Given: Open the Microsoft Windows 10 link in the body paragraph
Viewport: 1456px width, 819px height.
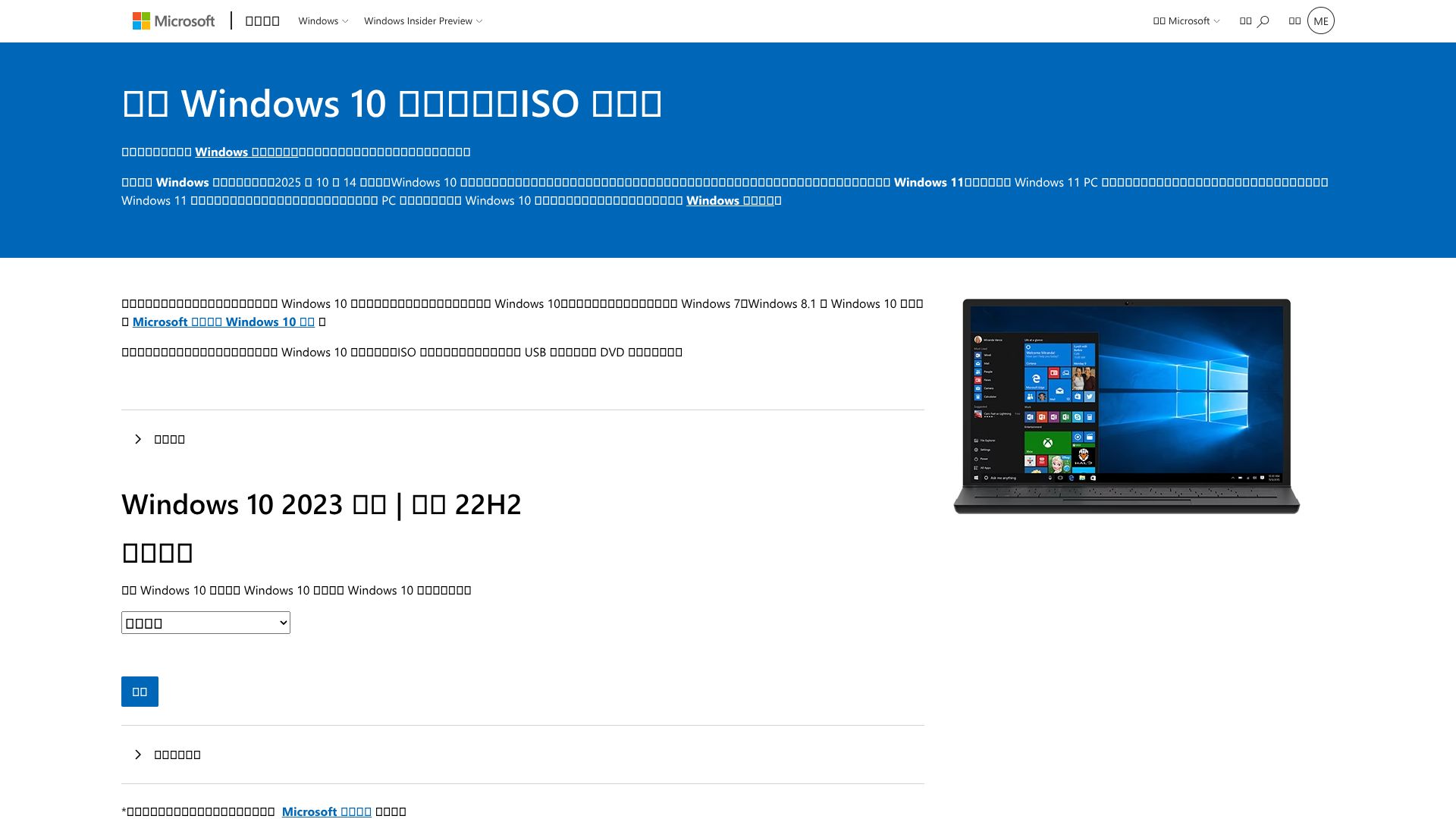Looking at the screenshot, I should click(x=224, y=322).
